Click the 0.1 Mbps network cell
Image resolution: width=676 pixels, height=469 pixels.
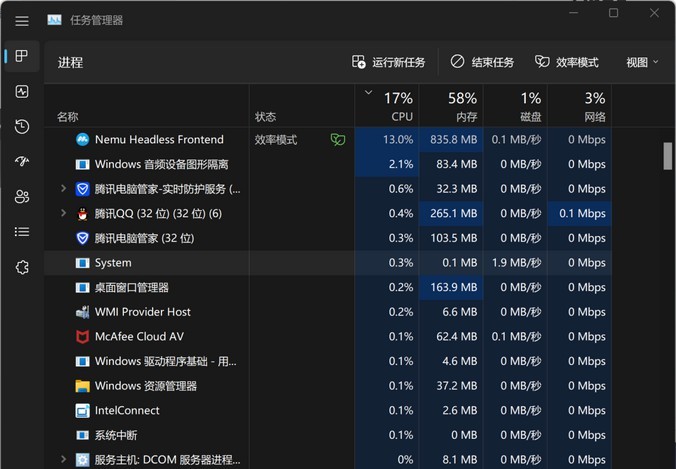click(x=579, y=213)
